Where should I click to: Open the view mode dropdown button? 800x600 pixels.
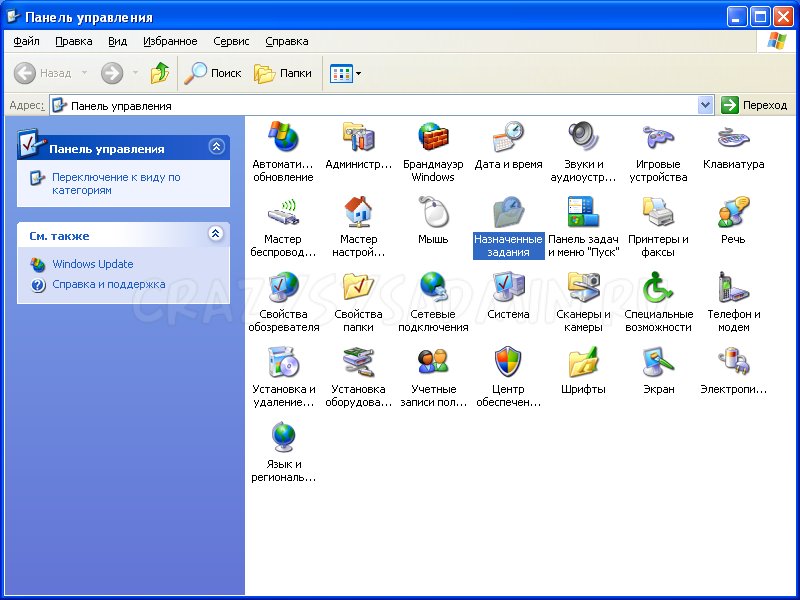click(346, 73)
